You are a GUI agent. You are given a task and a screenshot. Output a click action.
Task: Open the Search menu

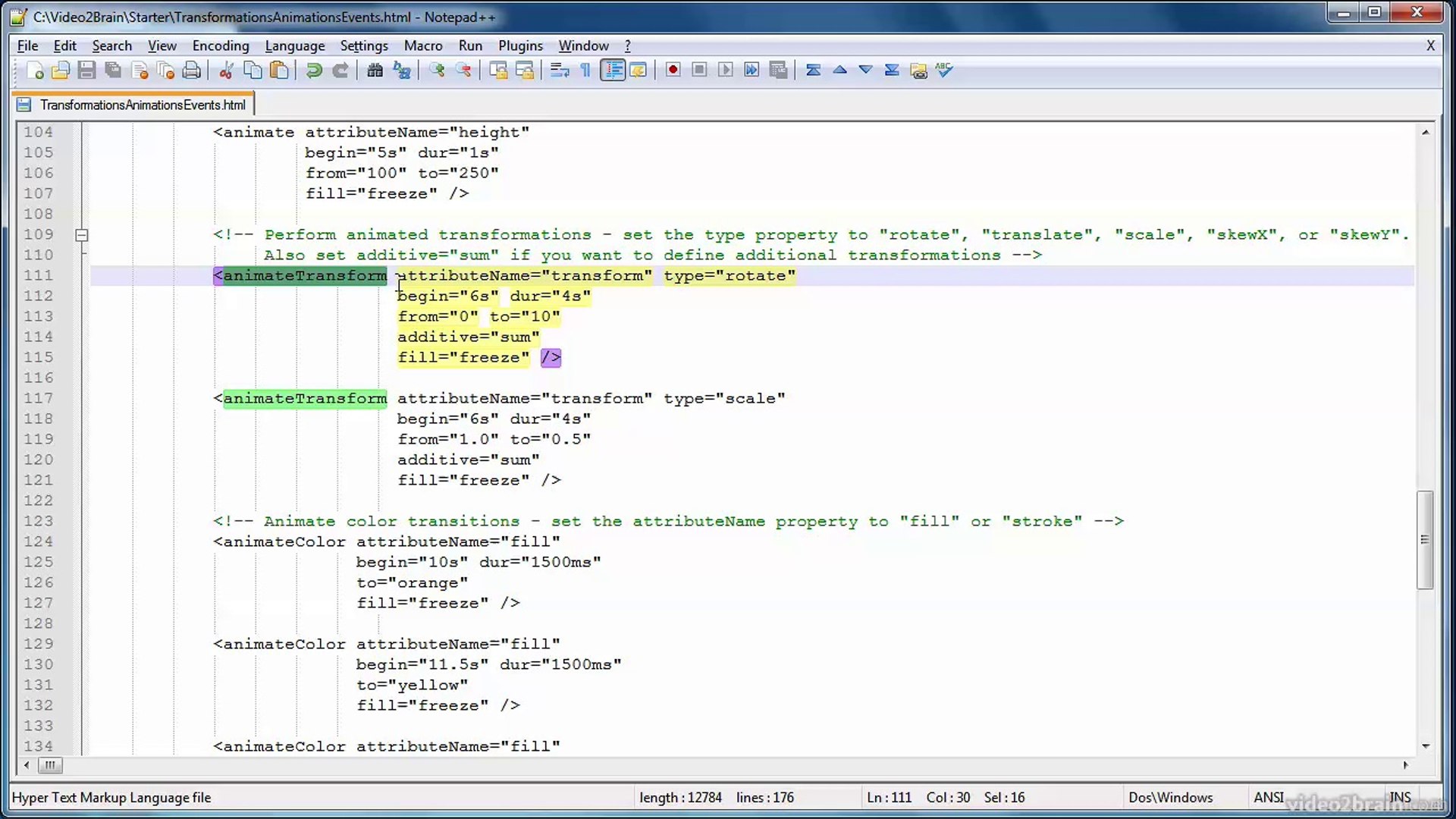click(x=111, y=45)
